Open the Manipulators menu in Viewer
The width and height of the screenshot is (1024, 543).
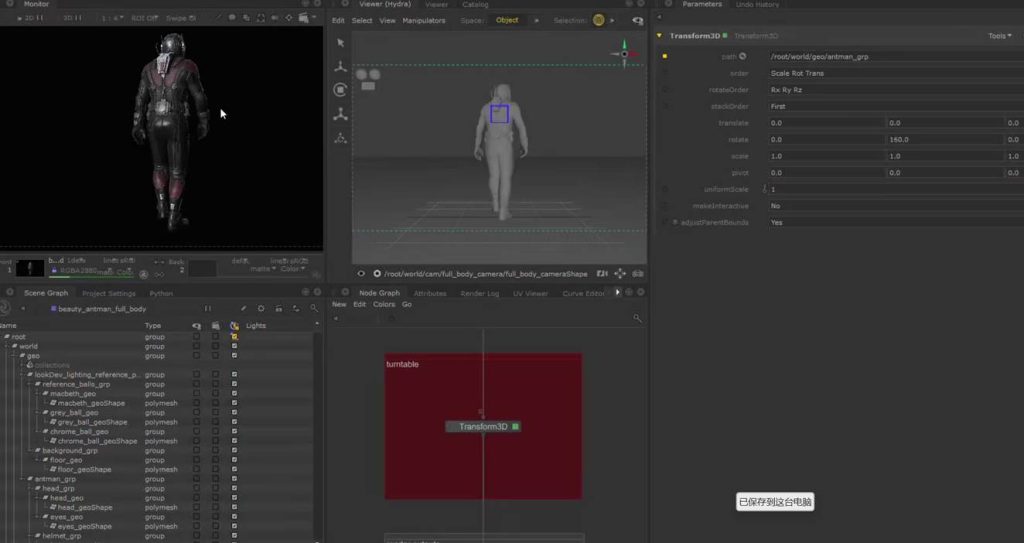coord(423,20)
